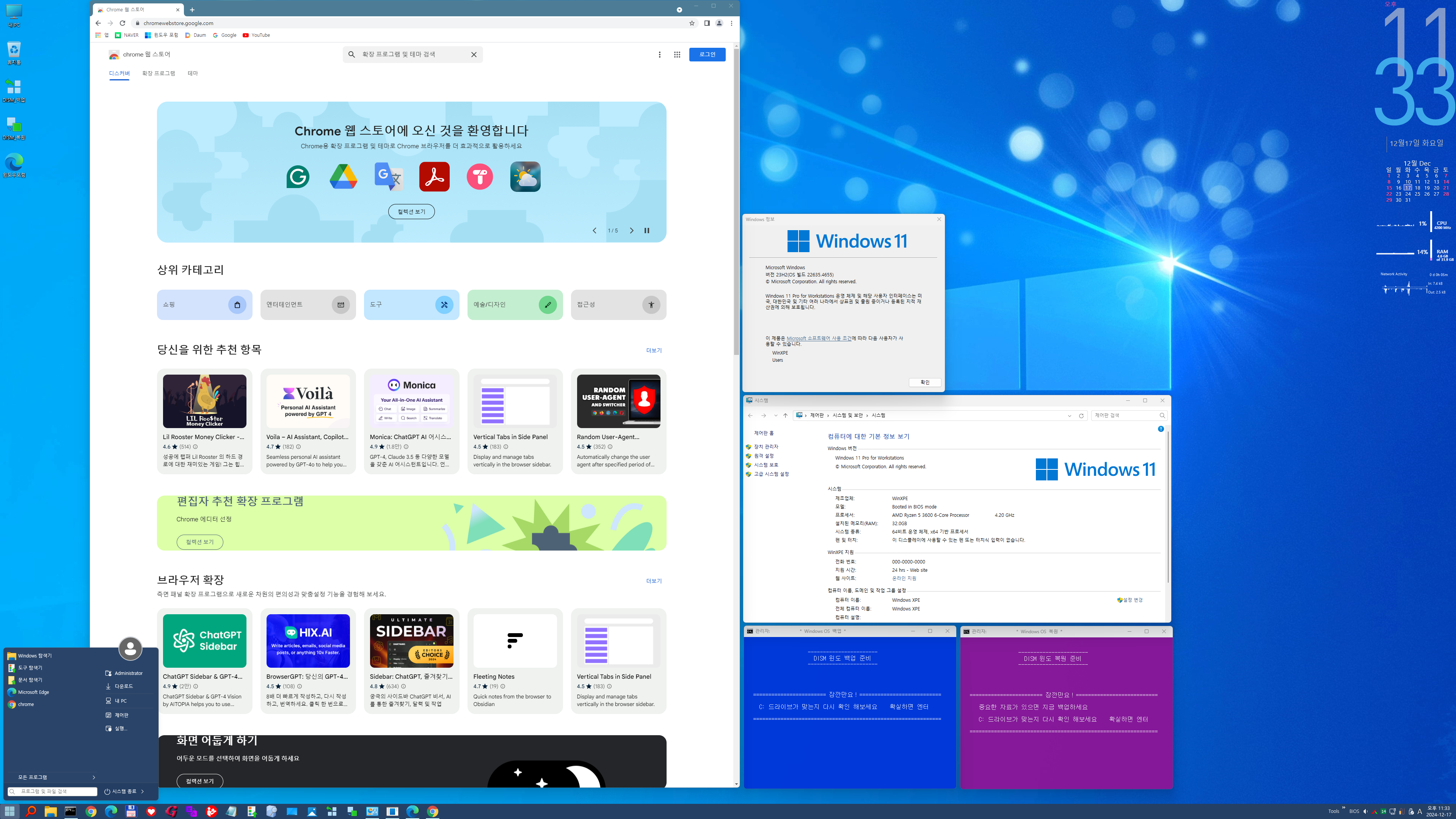Open the 도구 category
The width and height of the screenshot is (1456, 819).
(411, 304)
